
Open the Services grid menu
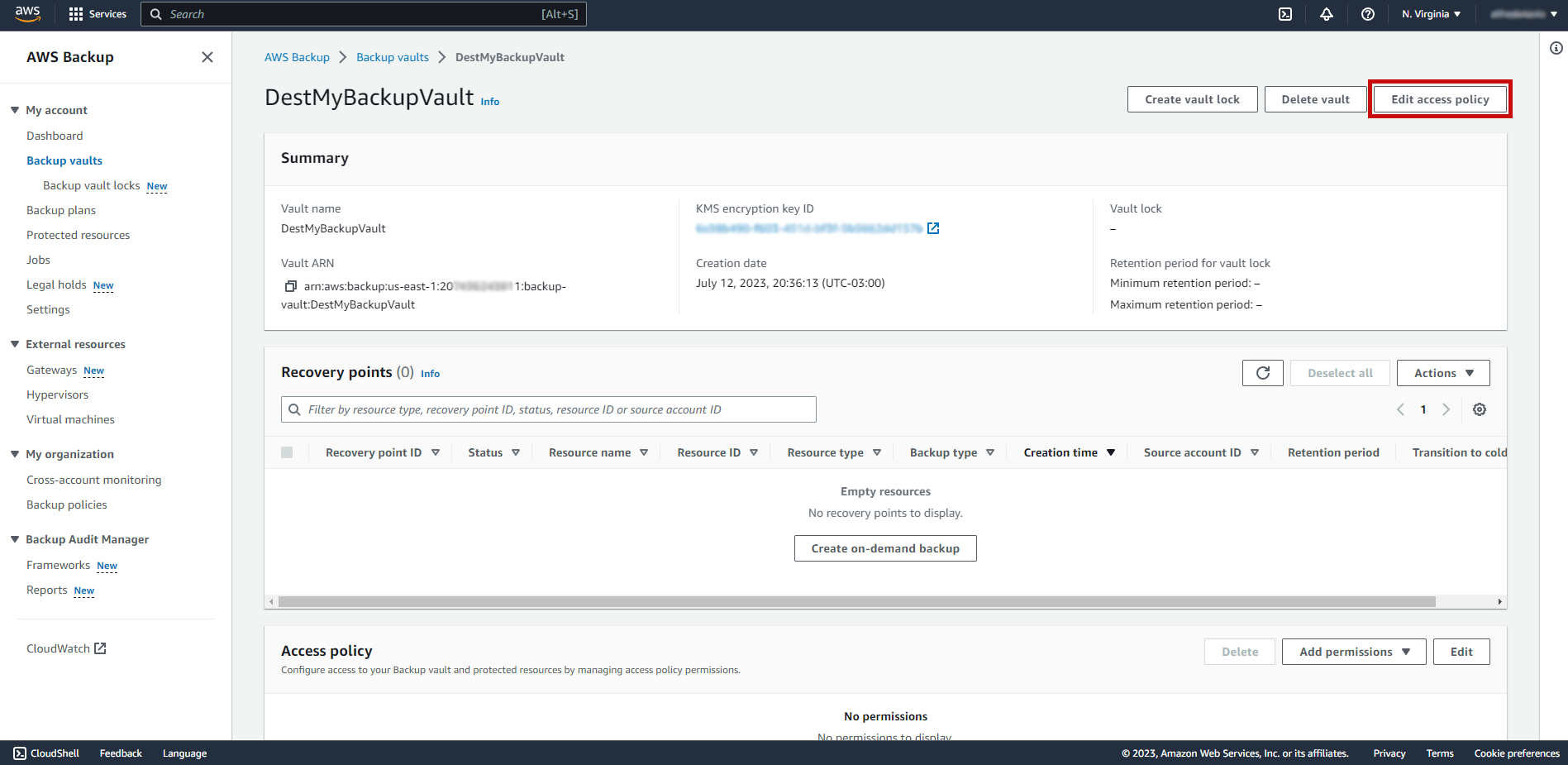click(98, 14)
